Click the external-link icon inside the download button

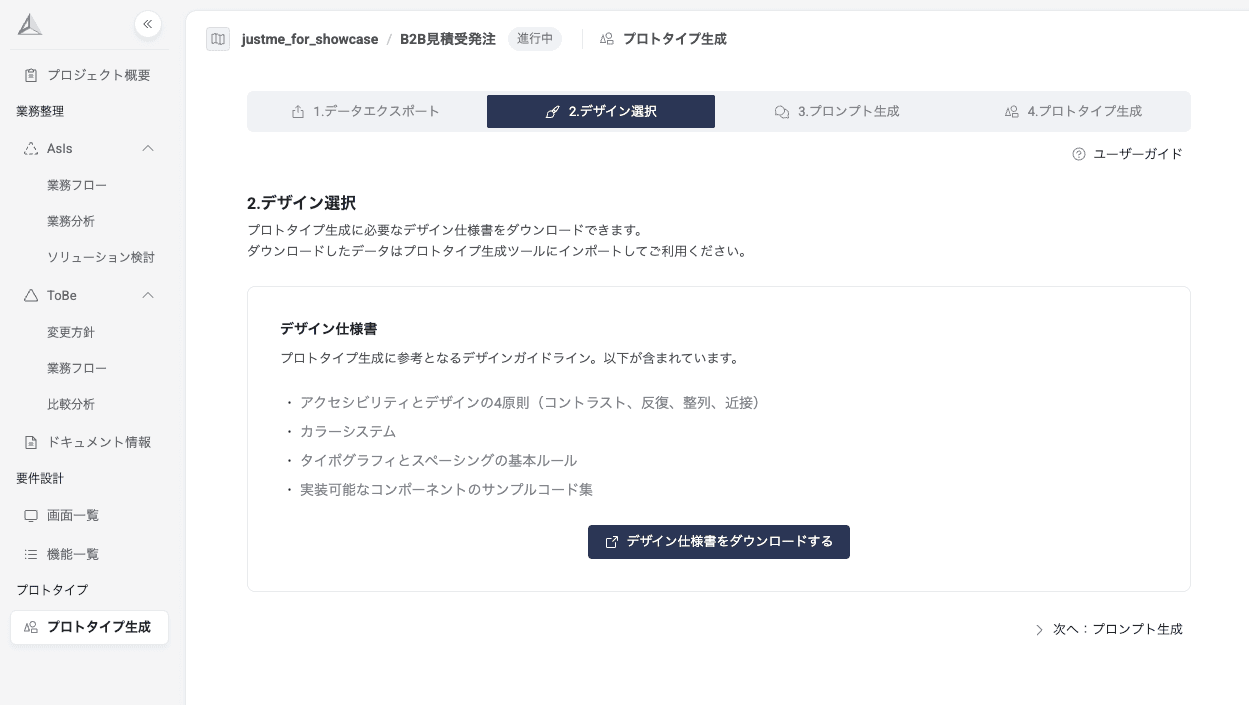[x=612, y=541]
